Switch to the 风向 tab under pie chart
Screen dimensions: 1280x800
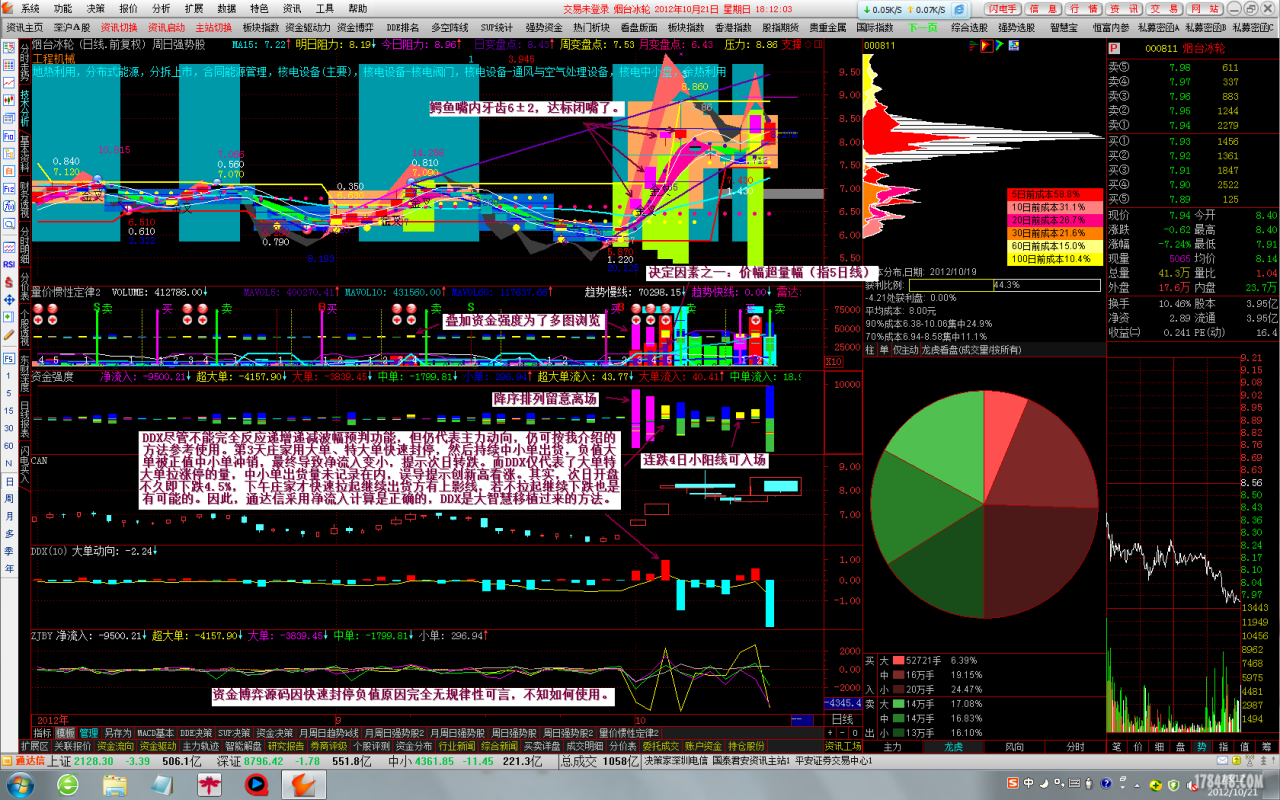pos(1014,746)
